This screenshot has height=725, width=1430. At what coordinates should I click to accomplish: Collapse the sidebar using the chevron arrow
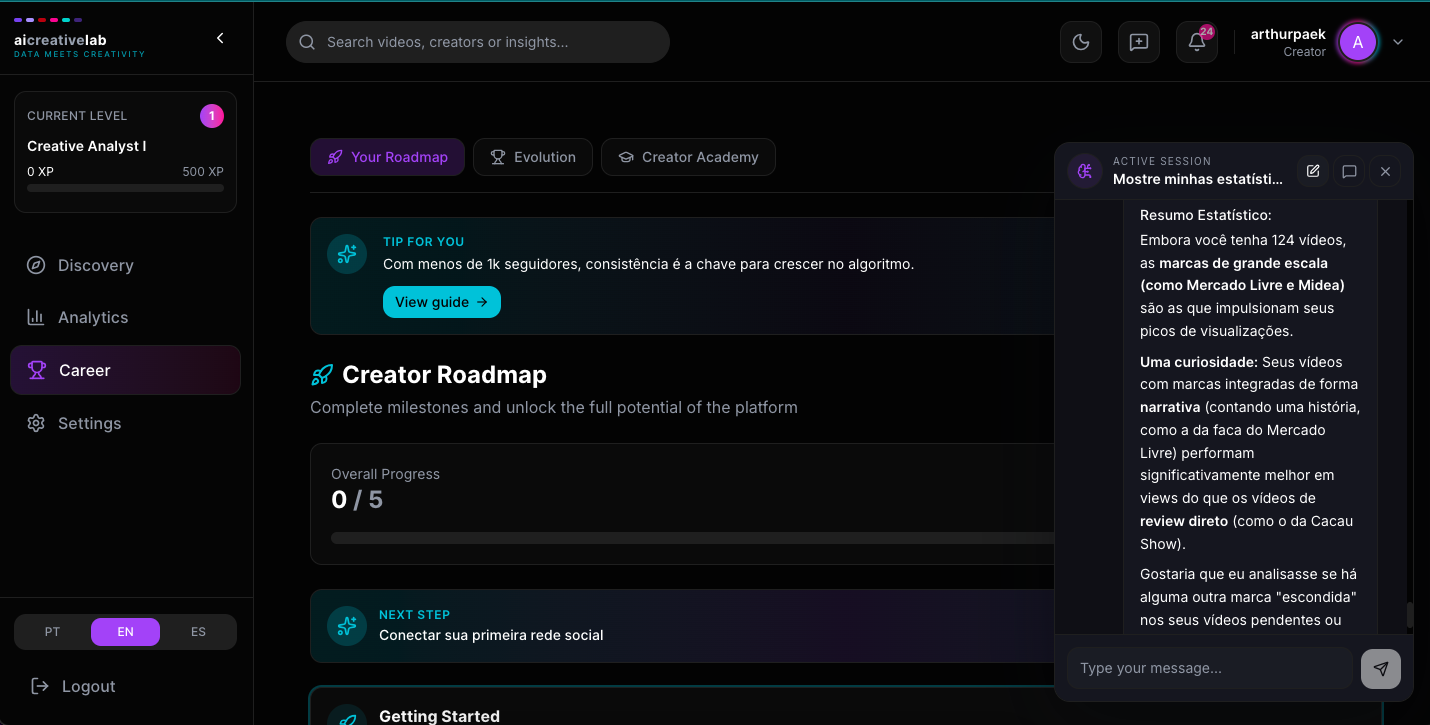220,37
